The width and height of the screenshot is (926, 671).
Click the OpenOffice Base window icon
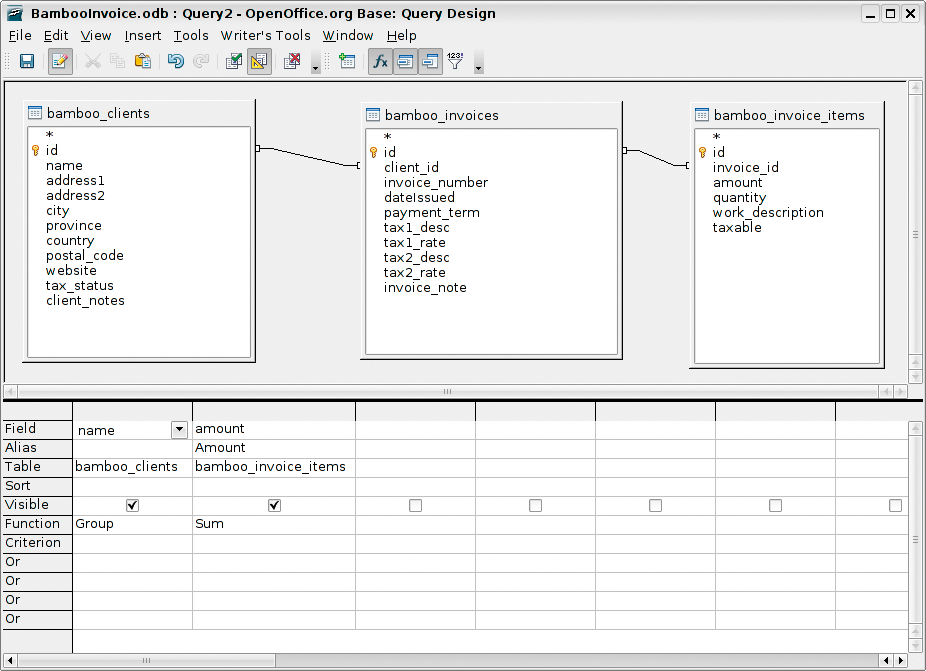(14, 13)
